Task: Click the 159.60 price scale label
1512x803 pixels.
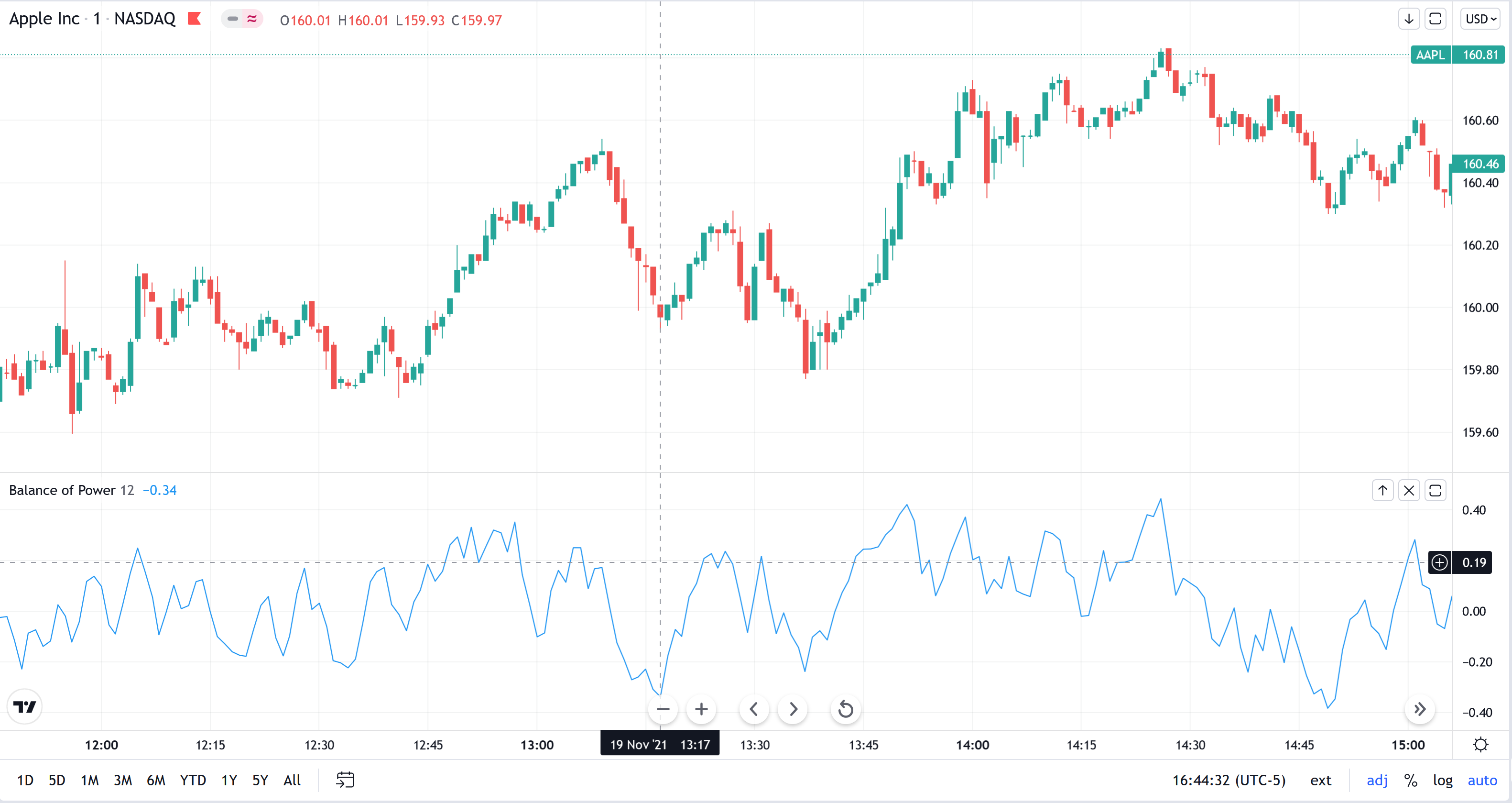Action: (1479, 432)
